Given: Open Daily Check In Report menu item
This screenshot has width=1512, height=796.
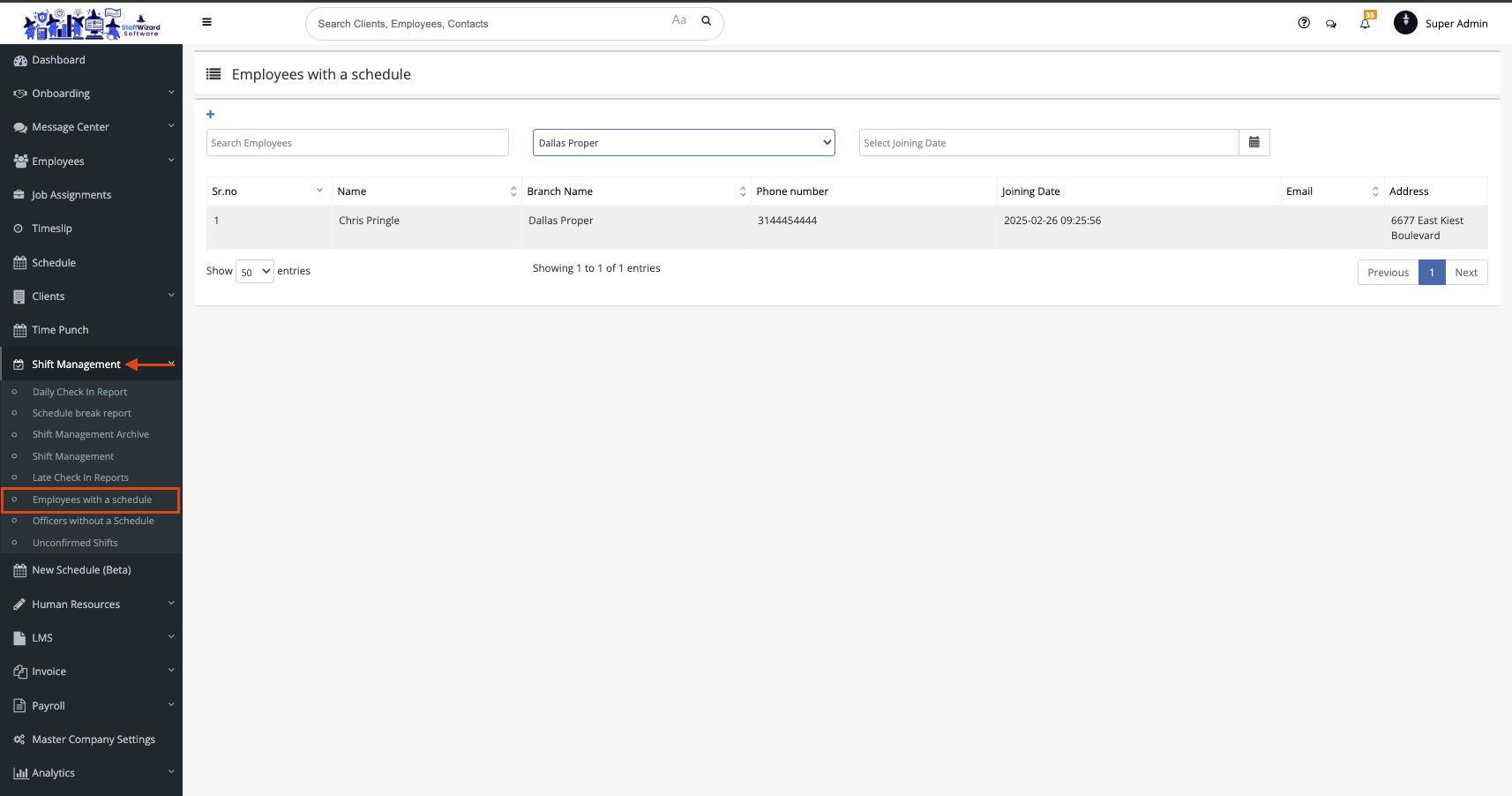Looking at the screenshot, I should pos(79,392).
